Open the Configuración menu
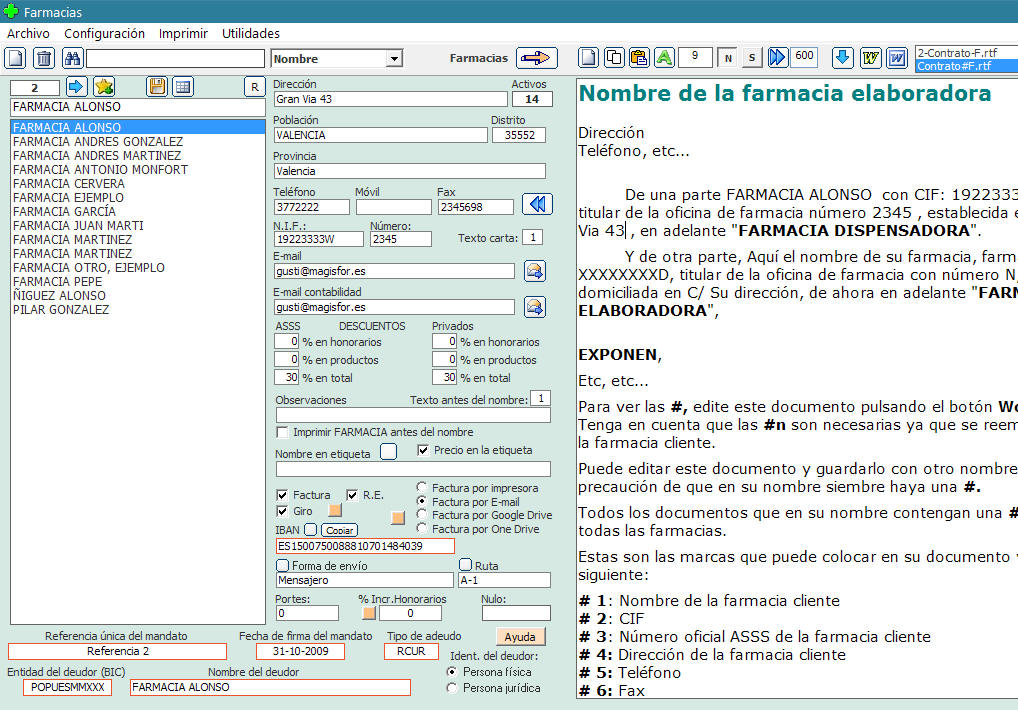Screen dimensions: 1018x710 coord(104,33)
